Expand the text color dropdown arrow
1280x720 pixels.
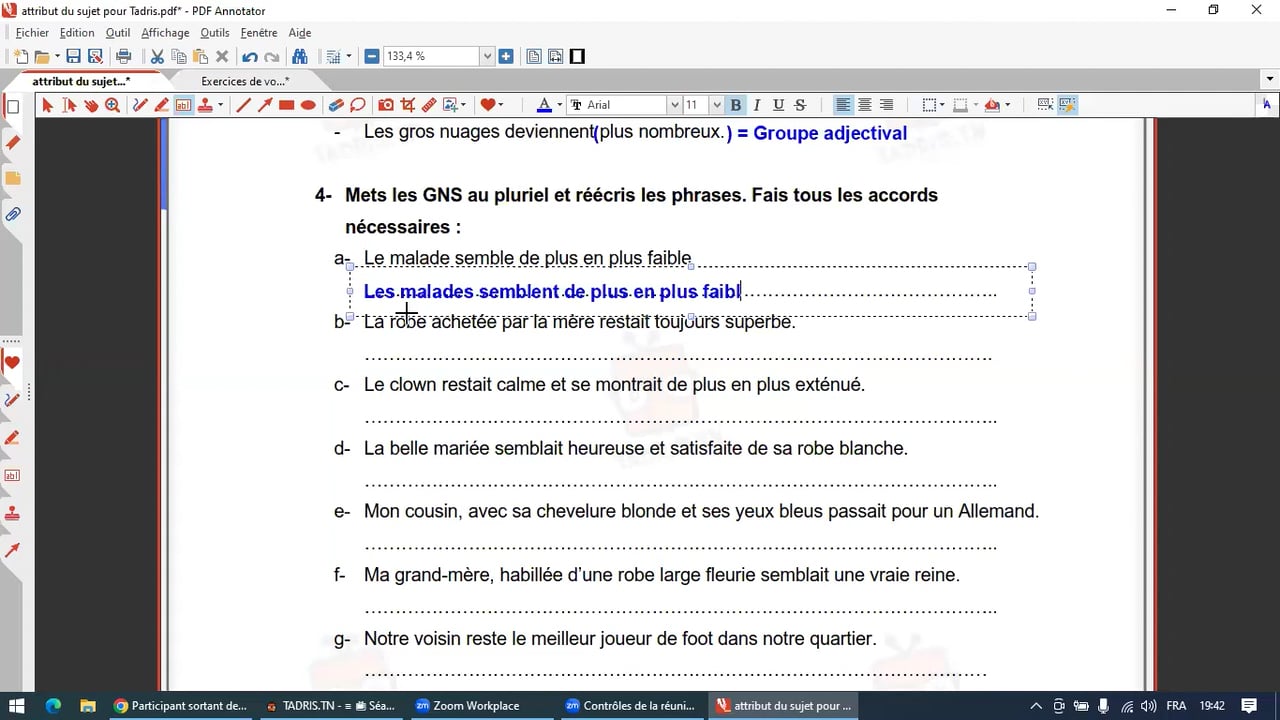pyautogui.click(x=559, y=105)
